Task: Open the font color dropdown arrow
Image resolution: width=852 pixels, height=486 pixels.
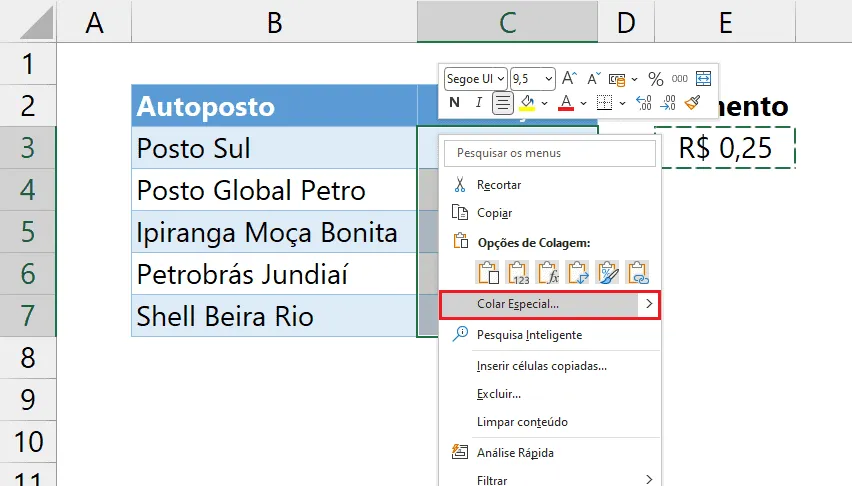Action: tap(584, 103)
